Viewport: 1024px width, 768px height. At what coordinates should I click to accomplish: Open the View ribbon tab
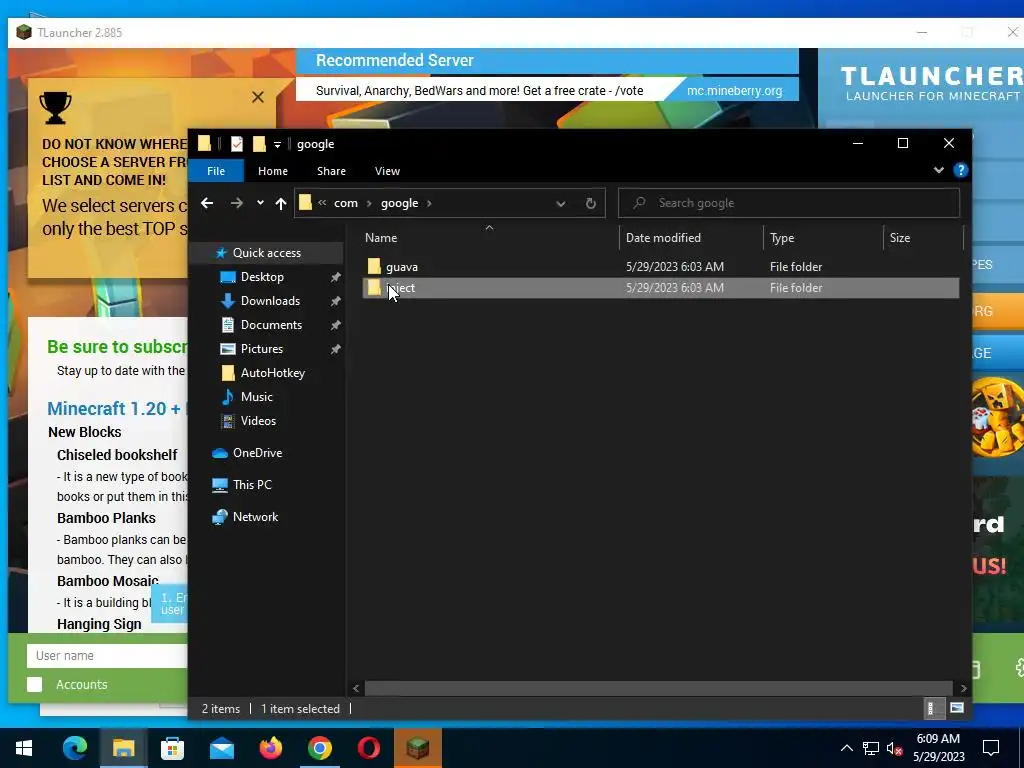click(x=387, y=171)
